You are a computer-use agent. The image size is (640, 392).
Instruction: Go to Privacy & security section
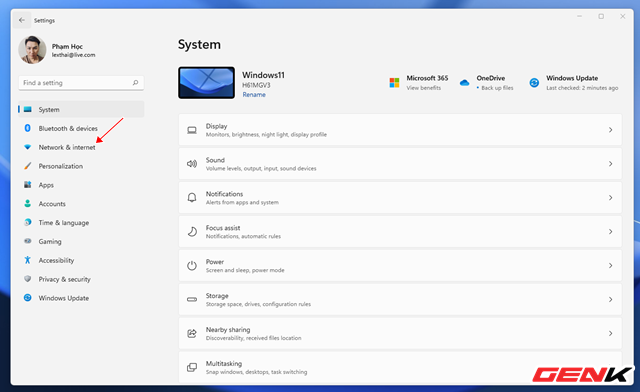click(x=81, y=279)
